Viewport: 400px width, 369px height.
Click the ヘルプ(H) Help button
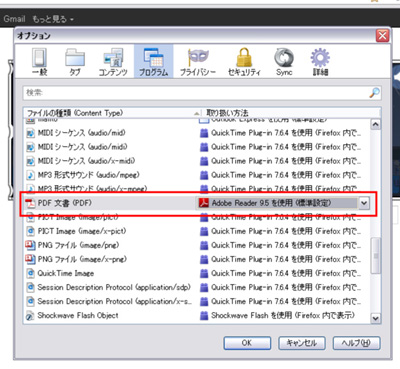click(x=356, y=343)
